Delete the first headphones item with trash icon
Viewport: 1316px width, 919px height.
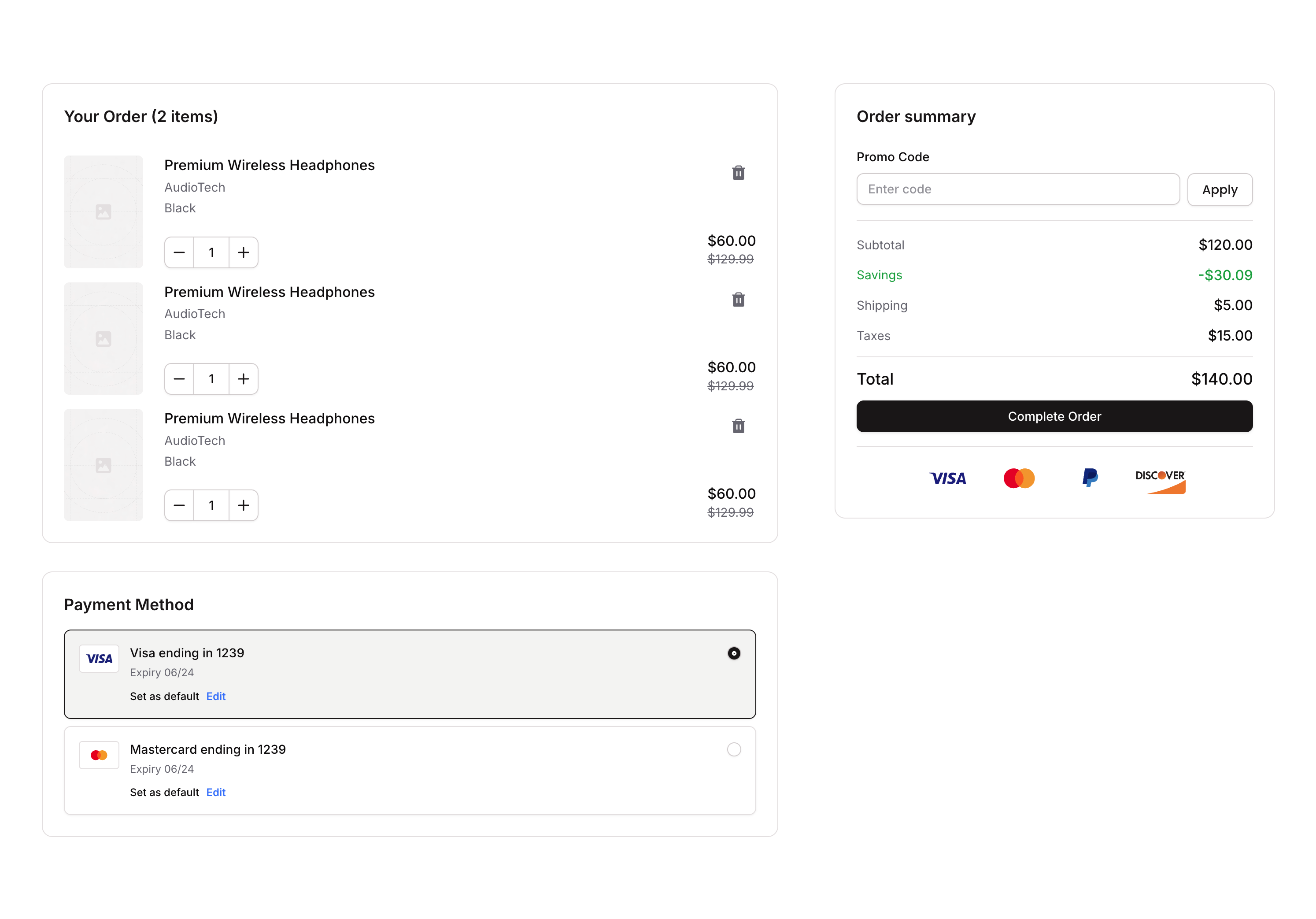[738, 173]
